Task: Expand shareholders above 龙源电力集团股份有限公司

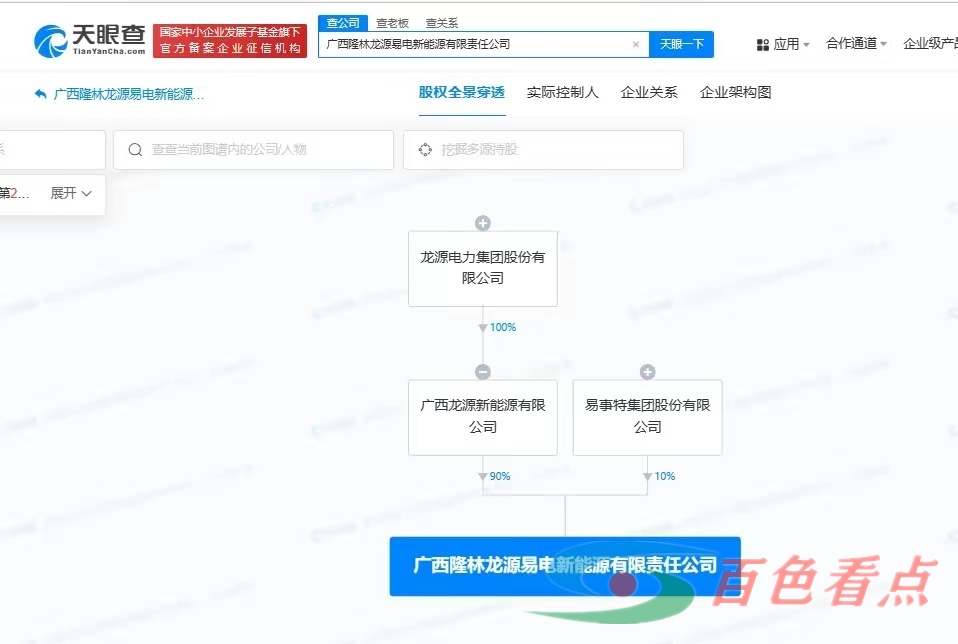Action: [x=483, y=223]
